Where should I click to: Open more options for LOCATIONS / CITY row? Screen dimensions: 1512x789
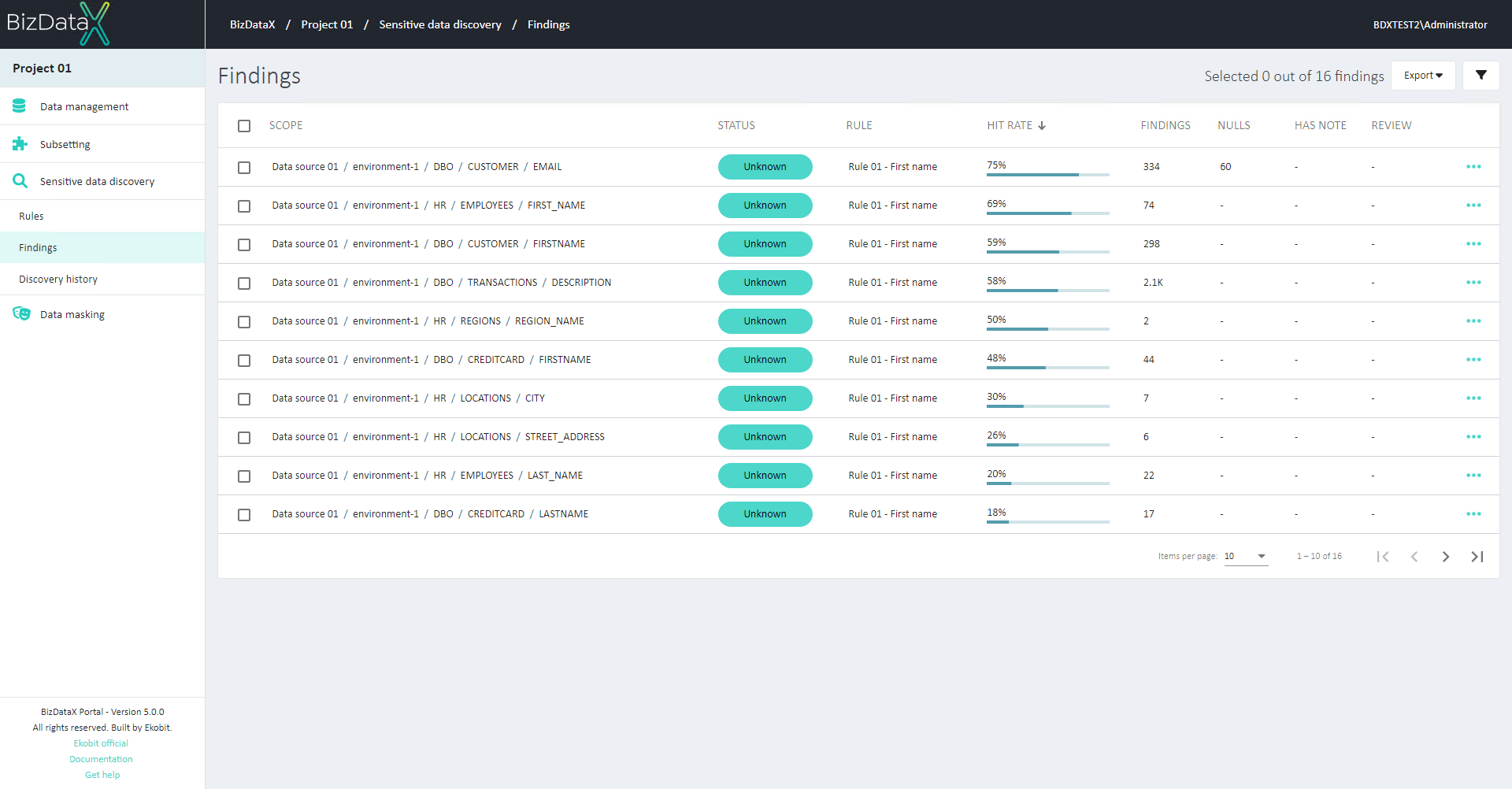click(x=1473, y=398)
